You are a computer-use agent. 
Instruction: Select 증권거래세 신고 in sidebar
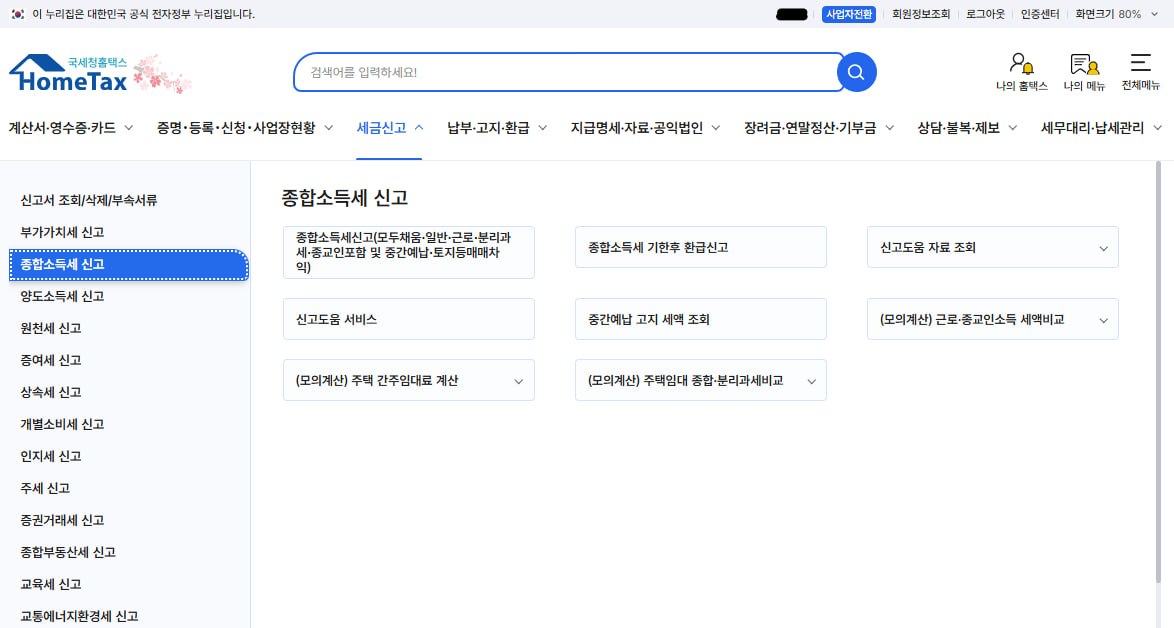pyautogui.click(x=62, y=520)
